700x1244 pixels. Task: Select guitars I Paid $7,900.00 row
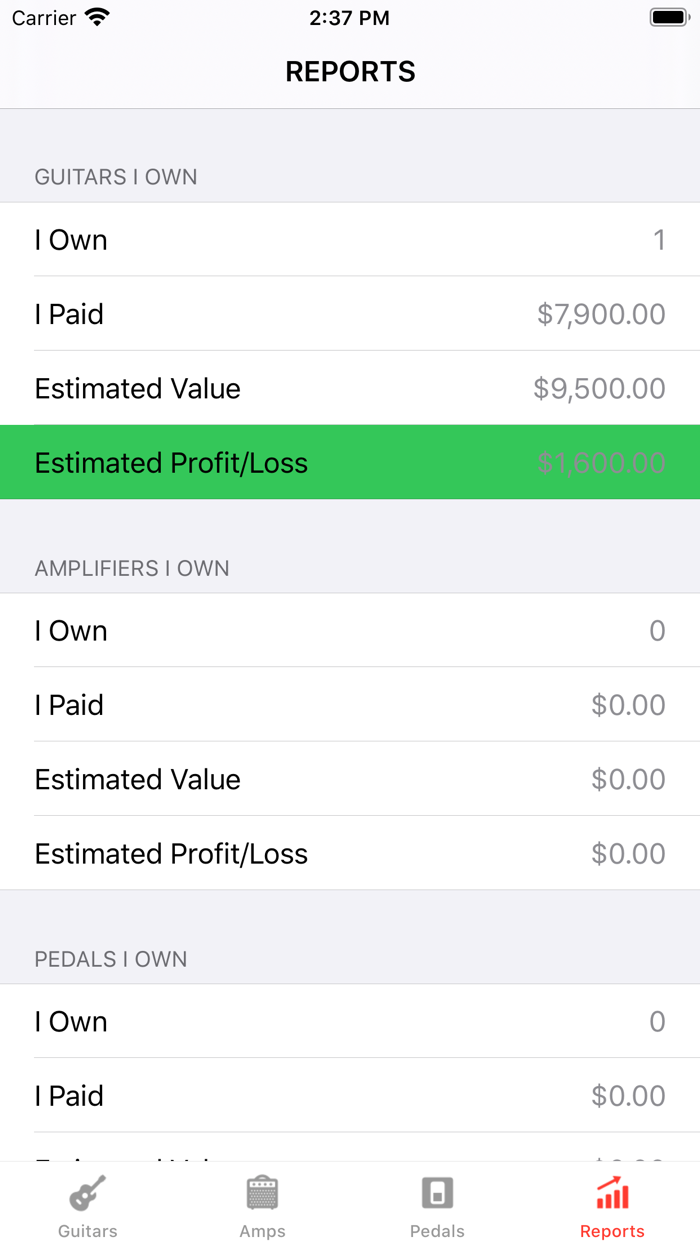pos(350,314)
